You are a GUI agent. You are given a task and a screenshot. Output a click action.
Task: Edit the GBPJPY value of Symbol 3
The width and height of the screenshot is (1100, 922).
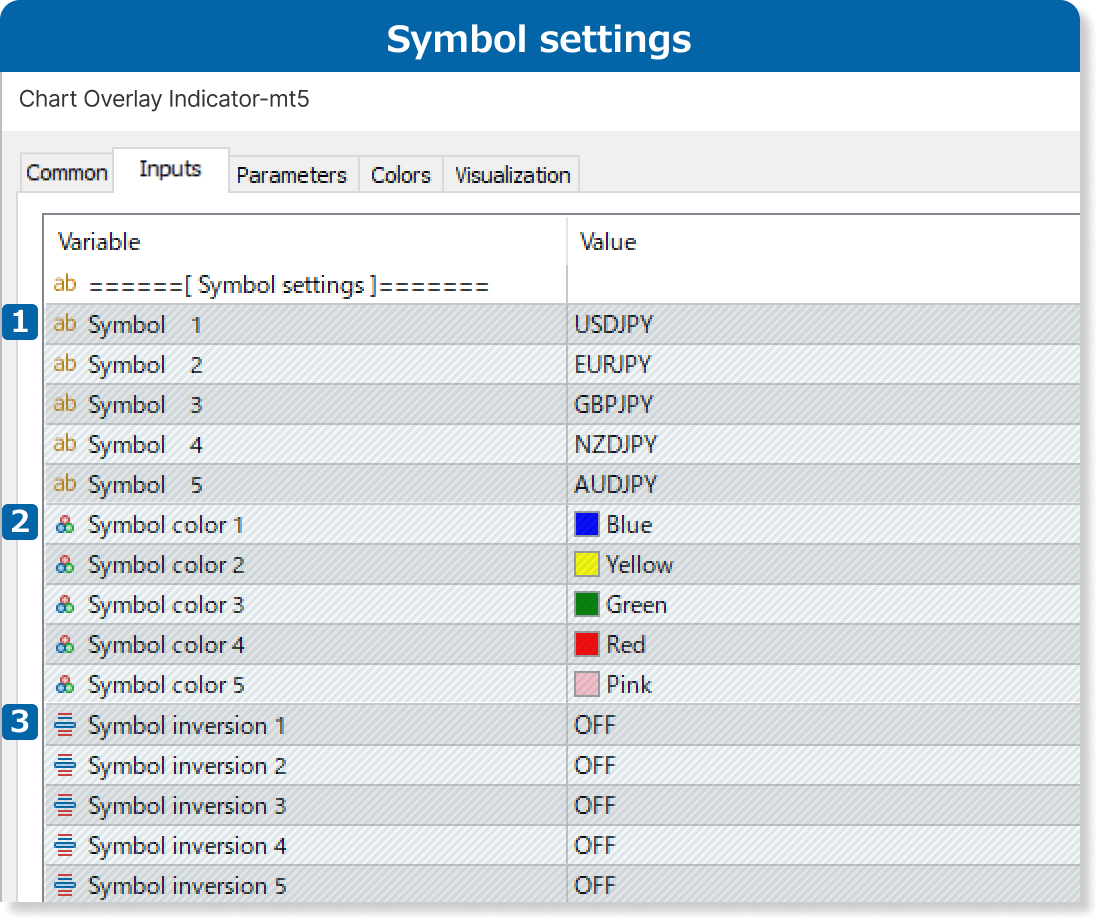tap(824, 404)
